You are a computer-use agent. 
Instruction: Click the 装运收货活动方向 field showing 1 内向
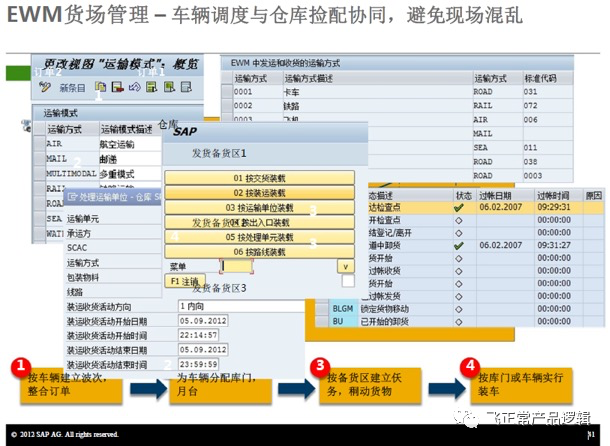point(241,306)
